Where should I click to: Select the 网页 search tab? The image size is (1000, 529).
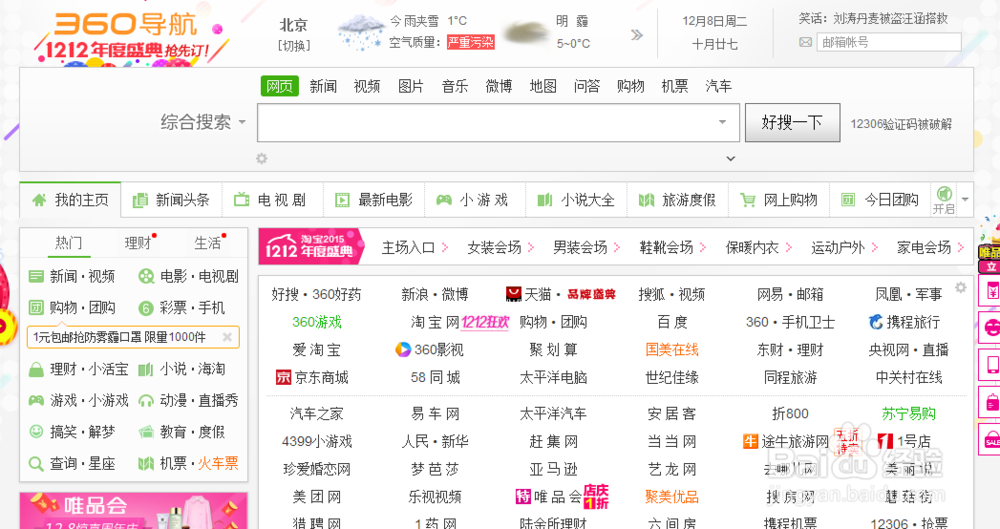pos(279,86)
